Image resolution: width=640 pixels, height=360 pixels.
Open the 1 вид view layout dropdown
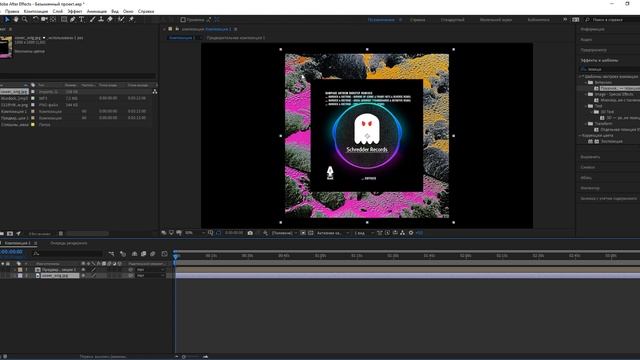point(364,233)
